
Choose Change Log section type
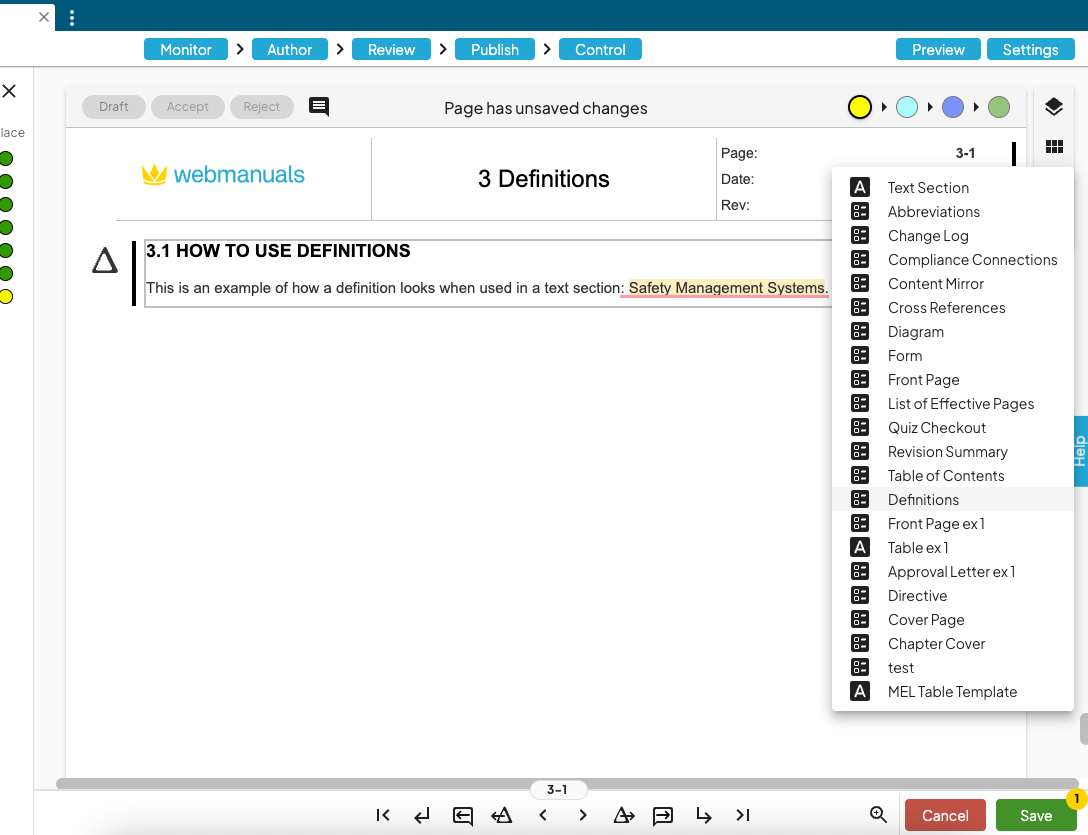(x=953, y=235)
